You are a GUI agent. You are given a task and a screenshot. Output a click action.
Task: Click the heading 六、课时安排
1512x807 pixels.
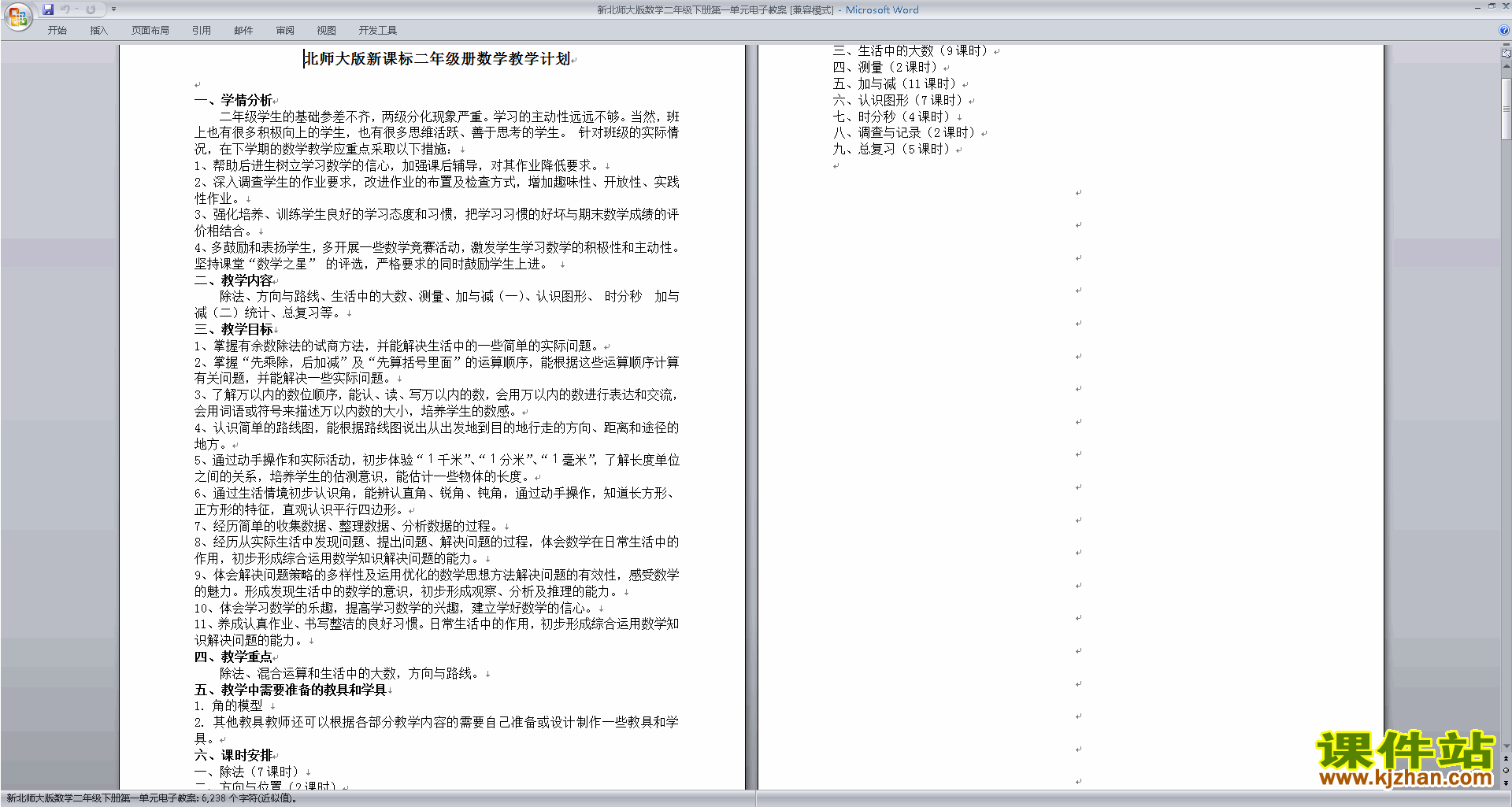point(233,755)
